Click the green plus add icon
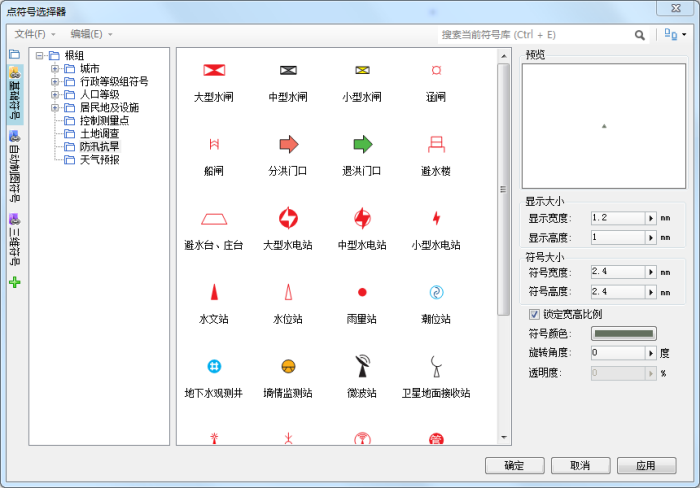700x488 pixels. coord(15,282)
